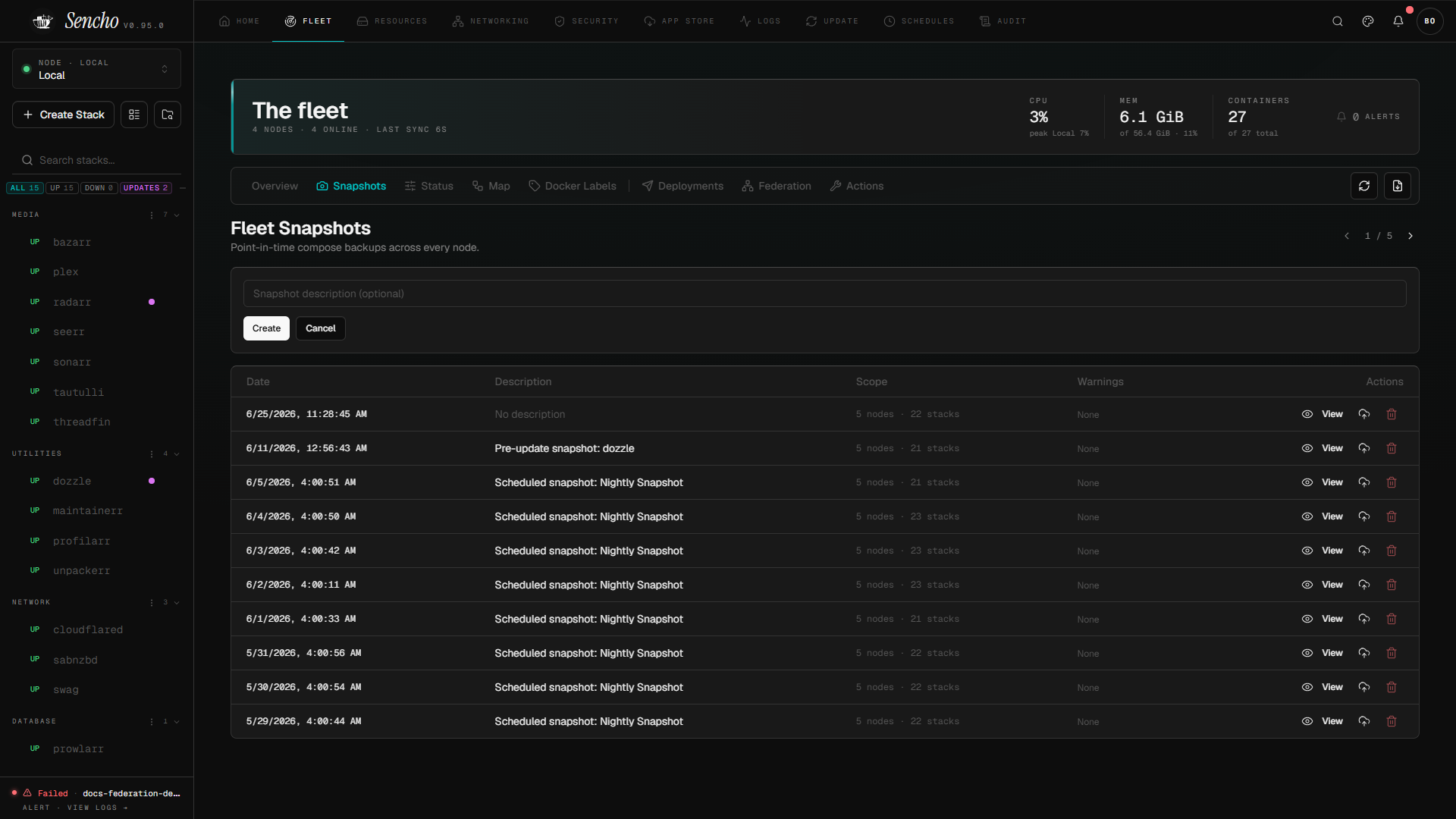1456x819 pixels.
Task: Focus the Snapshot description field
Action: click(x=825, y=293)
